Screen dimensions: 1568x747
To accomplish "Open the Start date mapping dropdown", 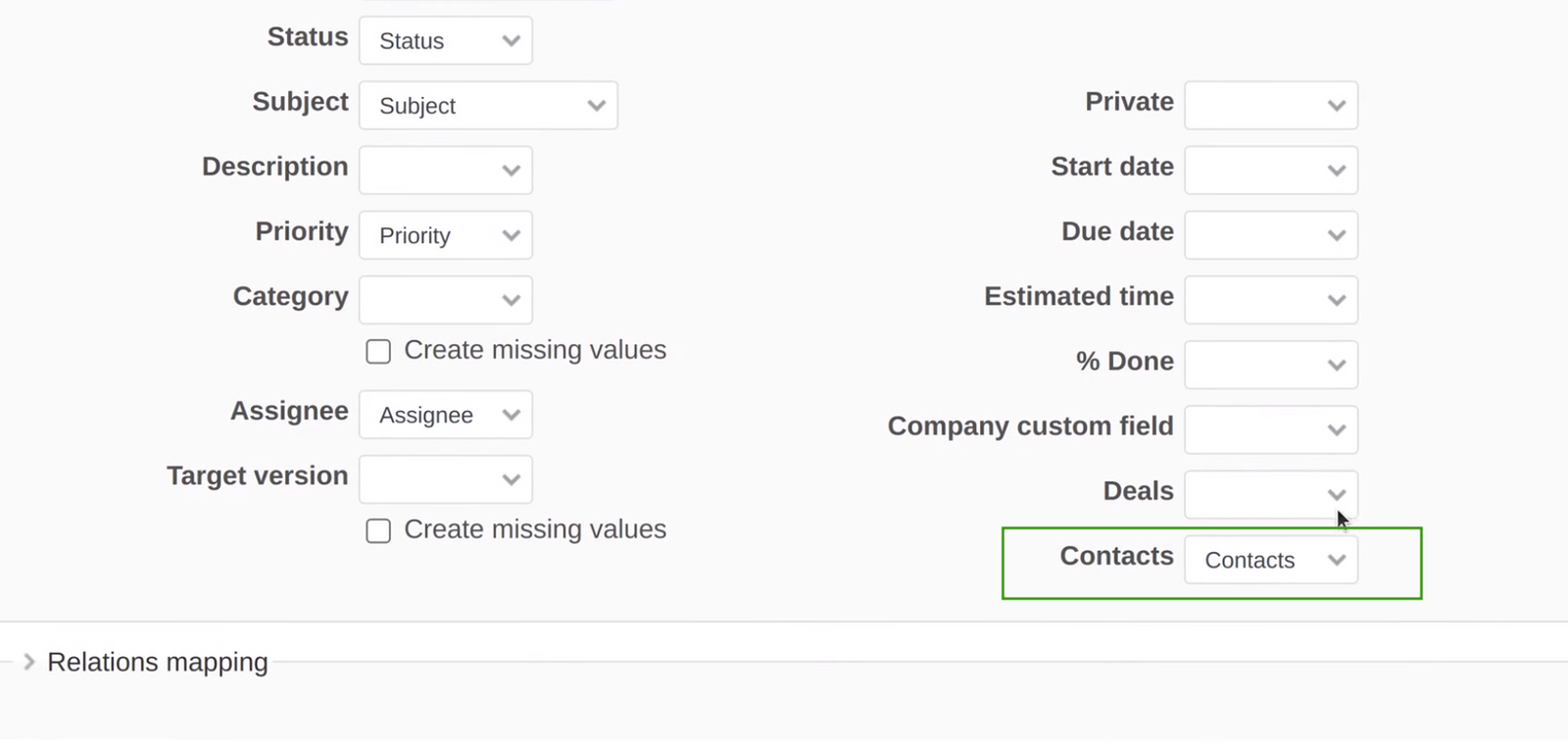I will click(x=1271, y=170).
